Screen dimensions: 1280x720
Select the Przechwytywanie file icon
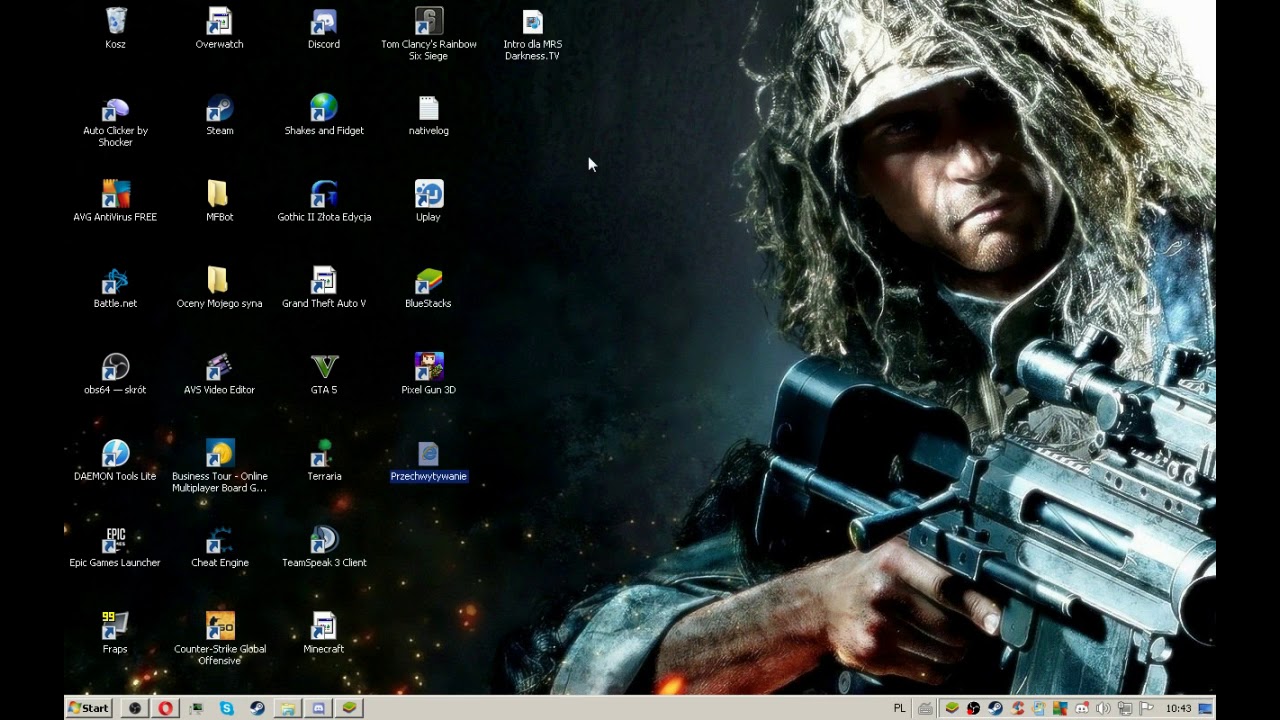coord(428,461)
